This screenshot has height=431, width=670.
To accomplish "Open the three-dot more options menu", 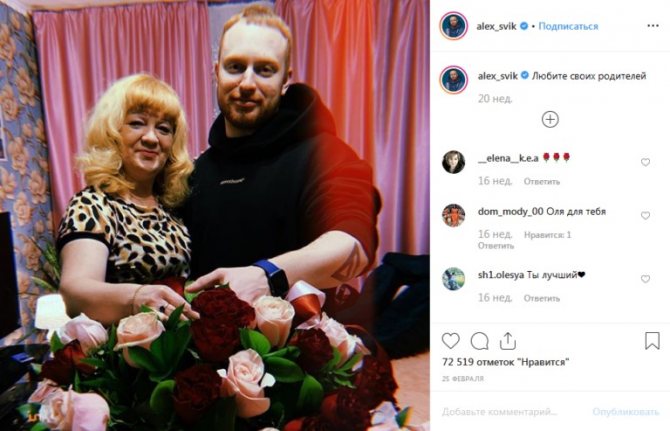I will coord(653,26).
